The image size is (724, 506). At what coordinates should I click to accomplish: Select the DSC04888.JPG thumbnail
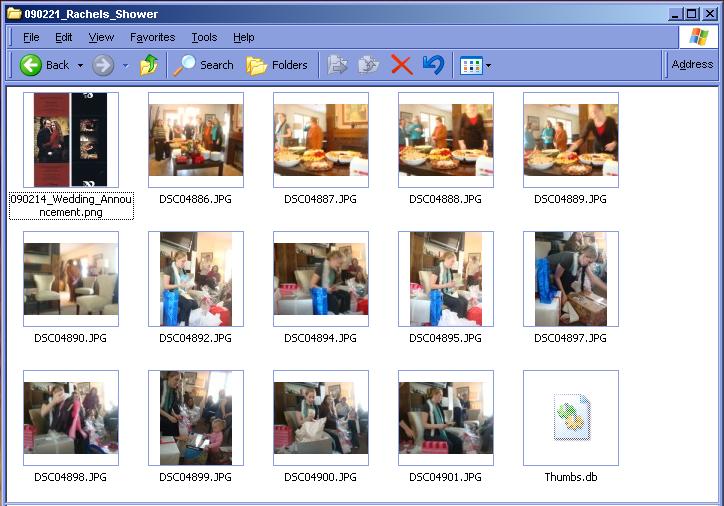(446, 139)
